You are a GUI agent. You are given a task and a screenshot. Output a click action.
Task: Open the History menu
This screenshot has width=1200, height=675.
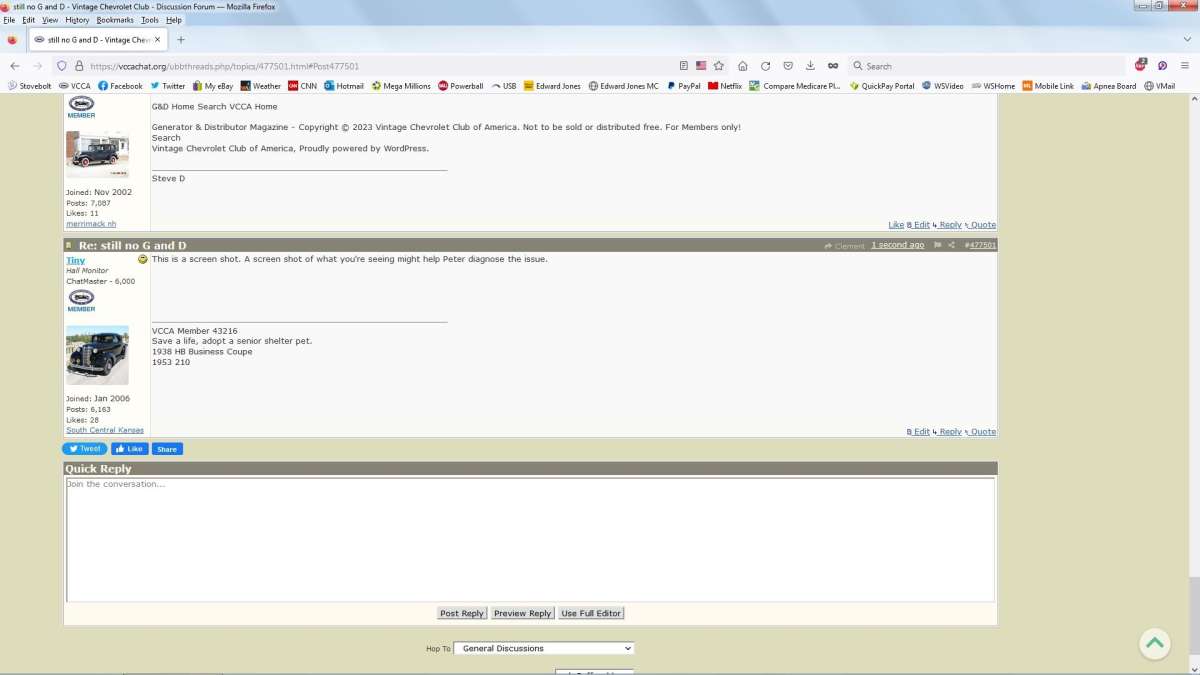pyautogui.click(x=77, y=20)
